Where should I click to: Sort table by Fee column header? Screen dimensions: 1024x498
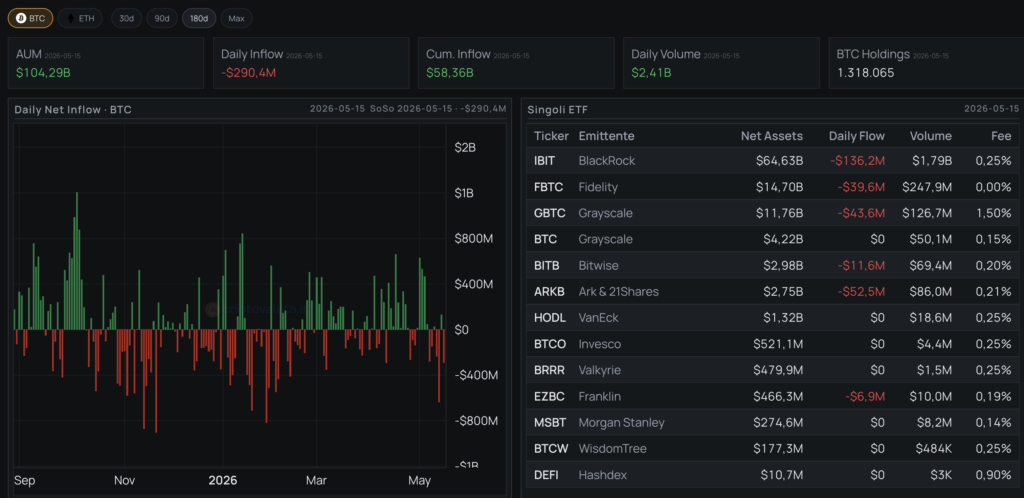click(1000, 136)
